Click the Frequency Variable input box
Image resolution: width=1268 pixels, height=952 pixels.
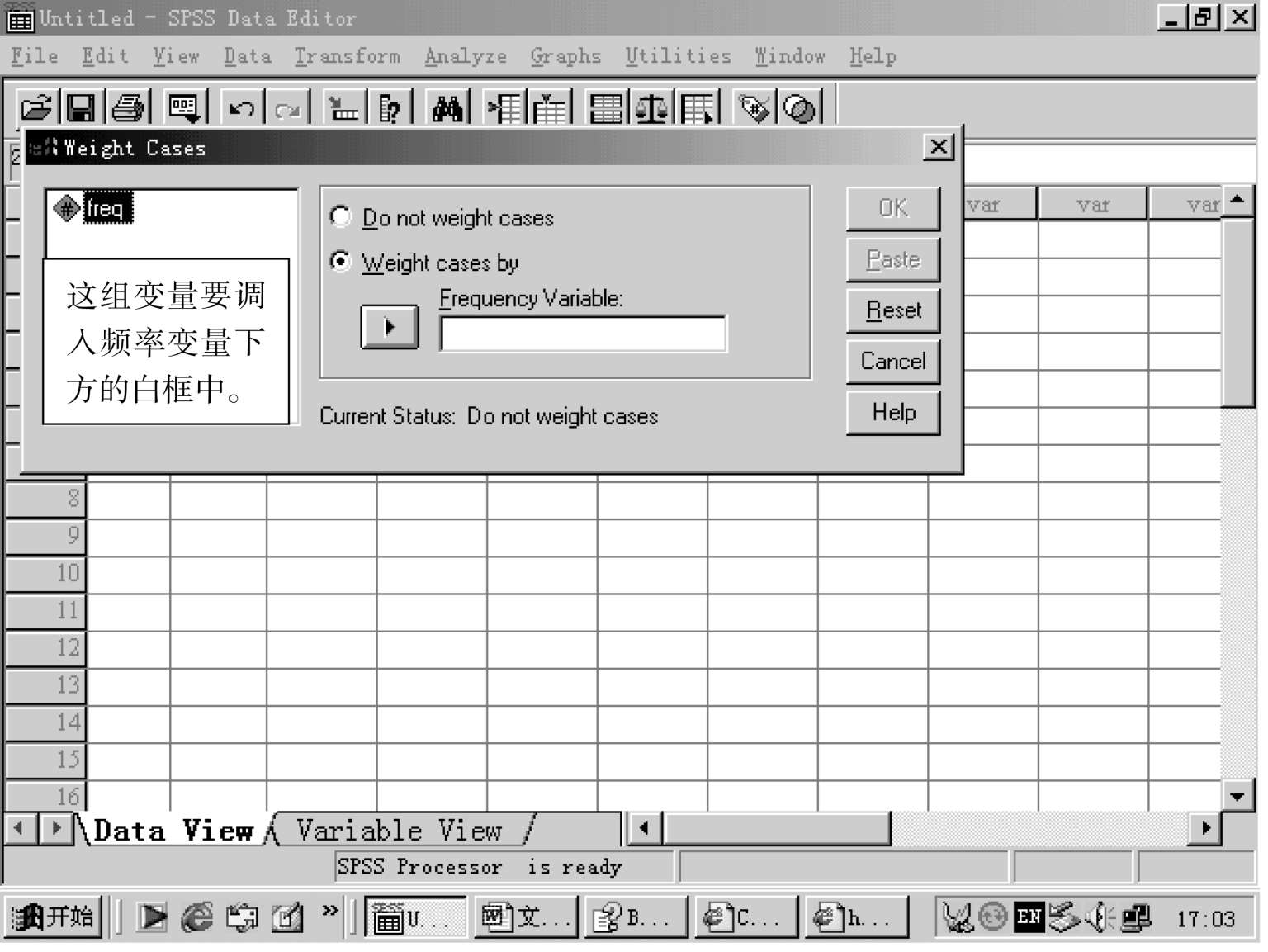583,334
